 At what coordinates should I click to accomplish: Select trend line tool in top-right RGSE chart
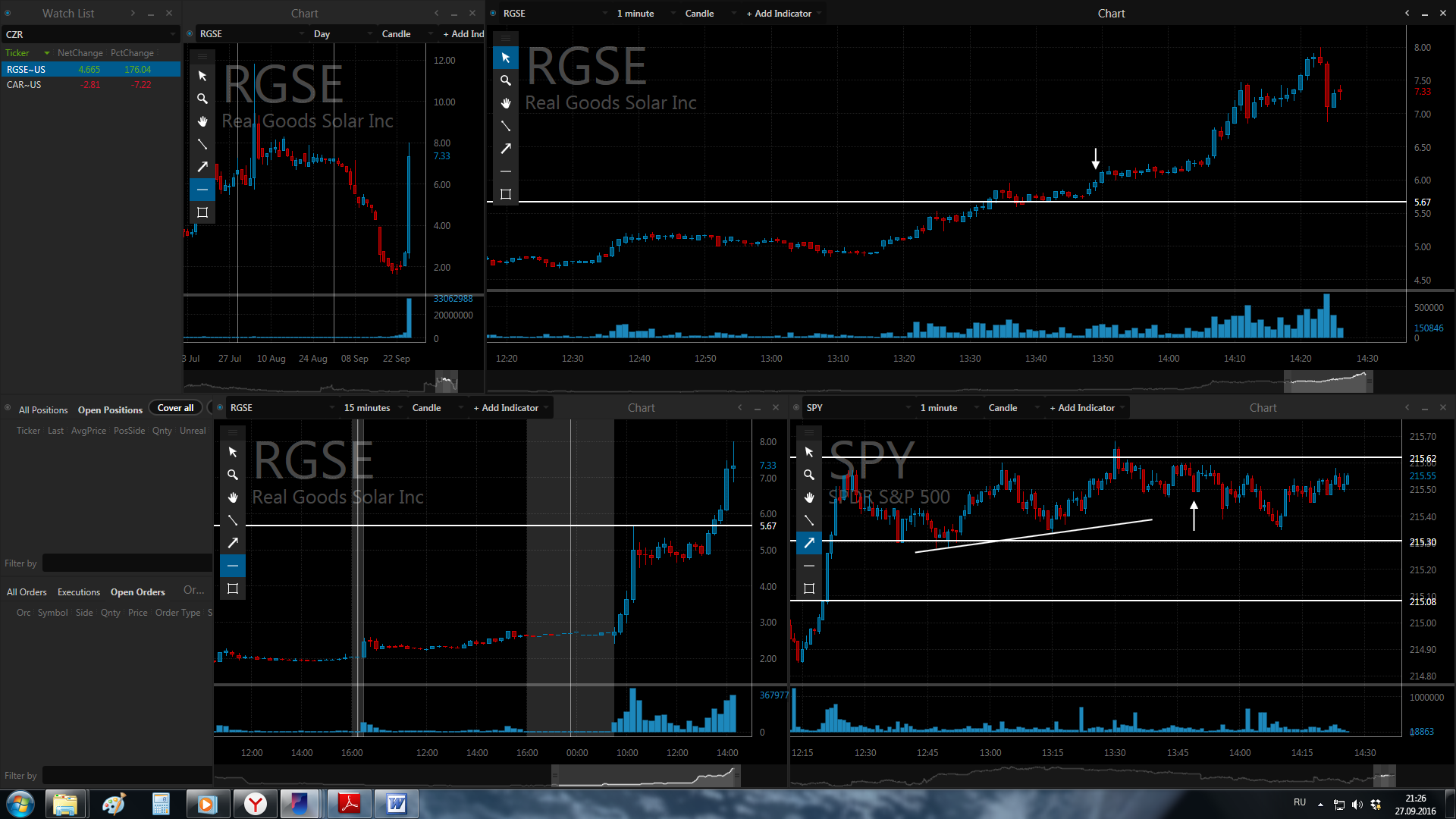pos(506,126)
